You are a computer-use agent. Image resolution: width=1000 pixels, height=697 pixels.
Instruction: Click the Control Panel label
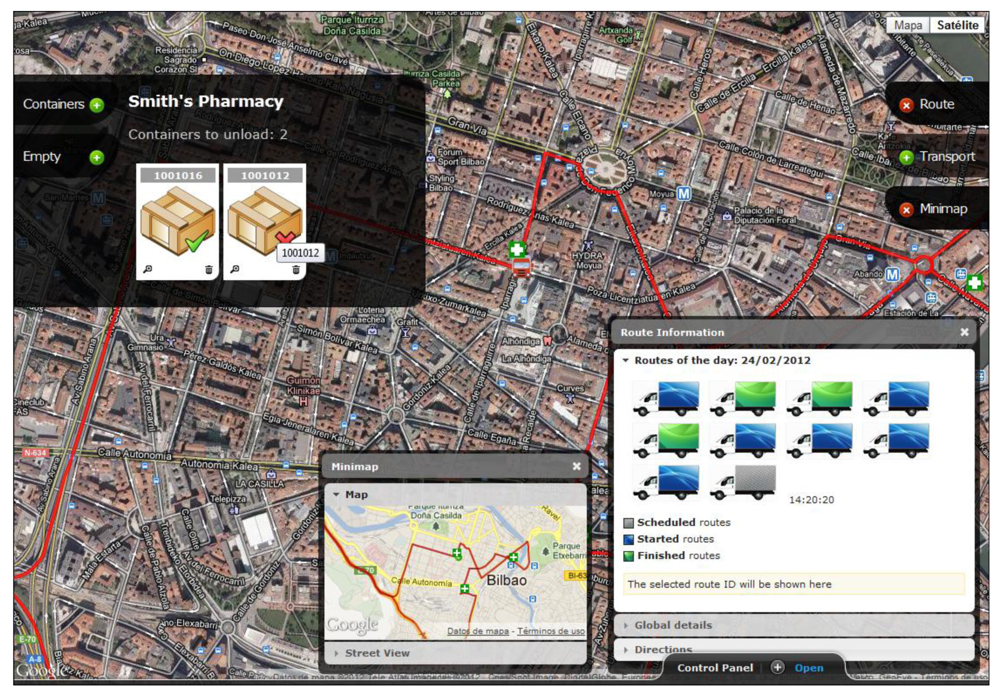pos(715,668)
